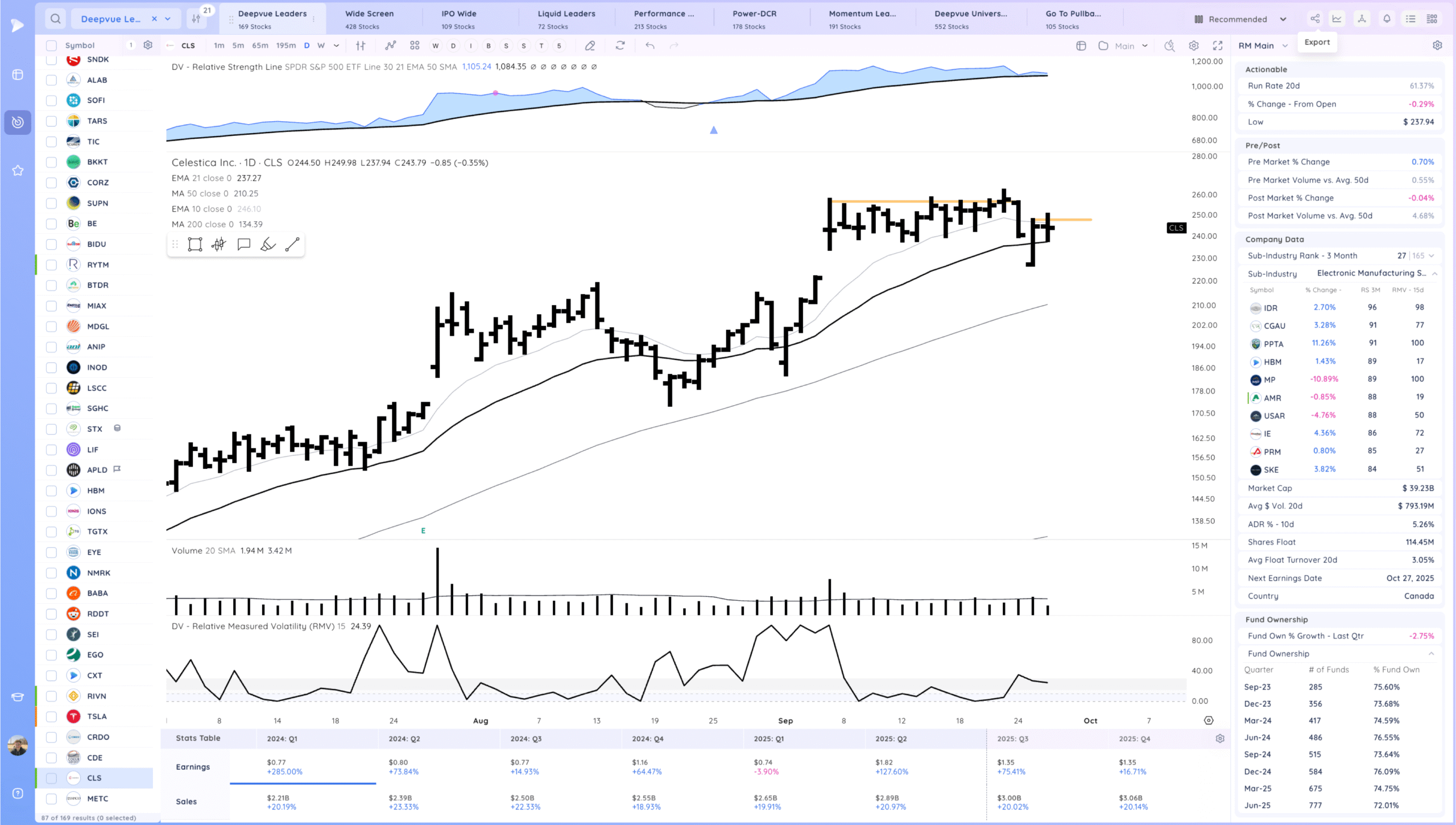This screenshot has width=1456, height=825.
Task: Tick the BIDU row checkbox
Action: coord(51,244)
